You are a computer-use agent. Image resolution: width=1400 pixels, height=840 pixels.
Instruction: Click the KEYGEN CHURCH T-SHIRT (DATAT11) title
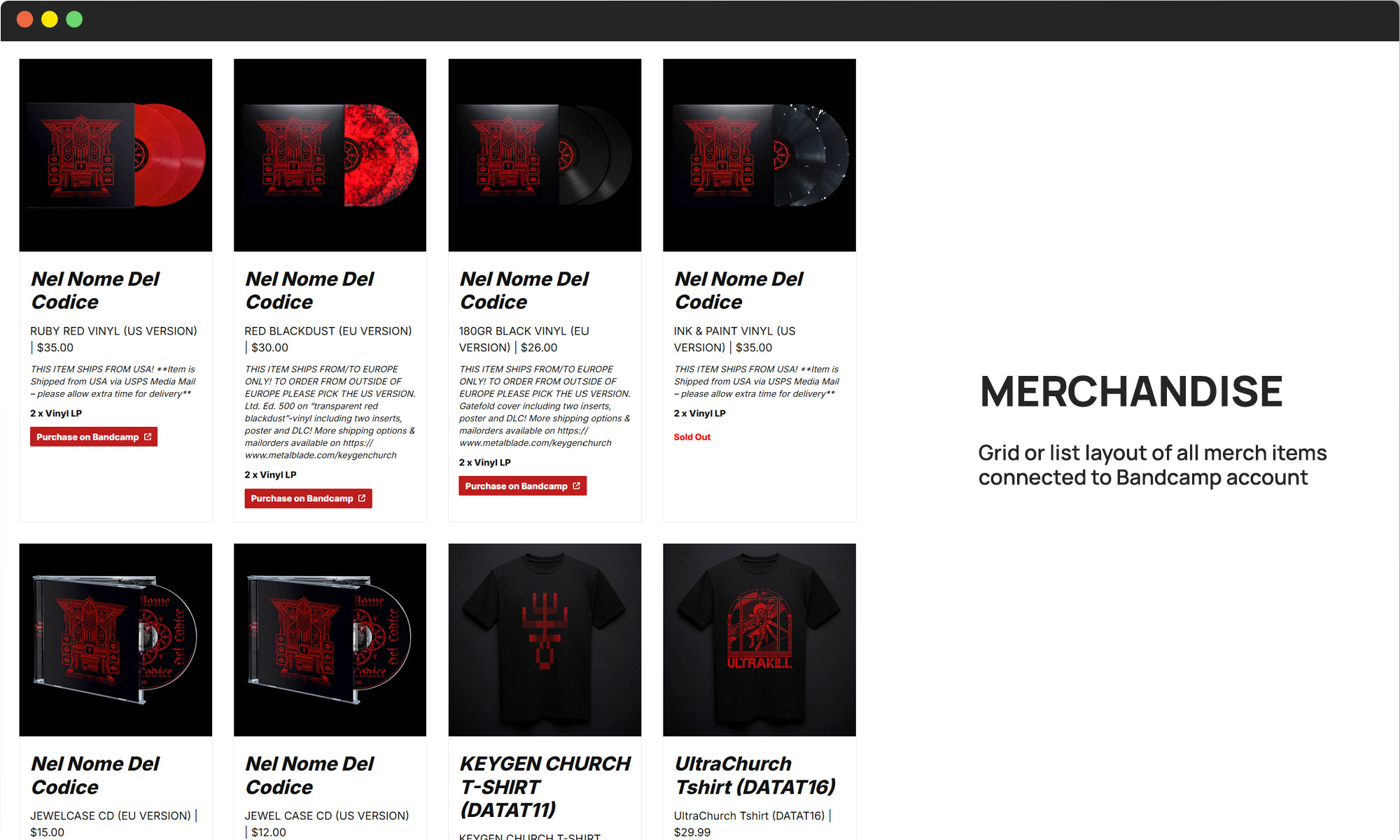pos(545,786)
